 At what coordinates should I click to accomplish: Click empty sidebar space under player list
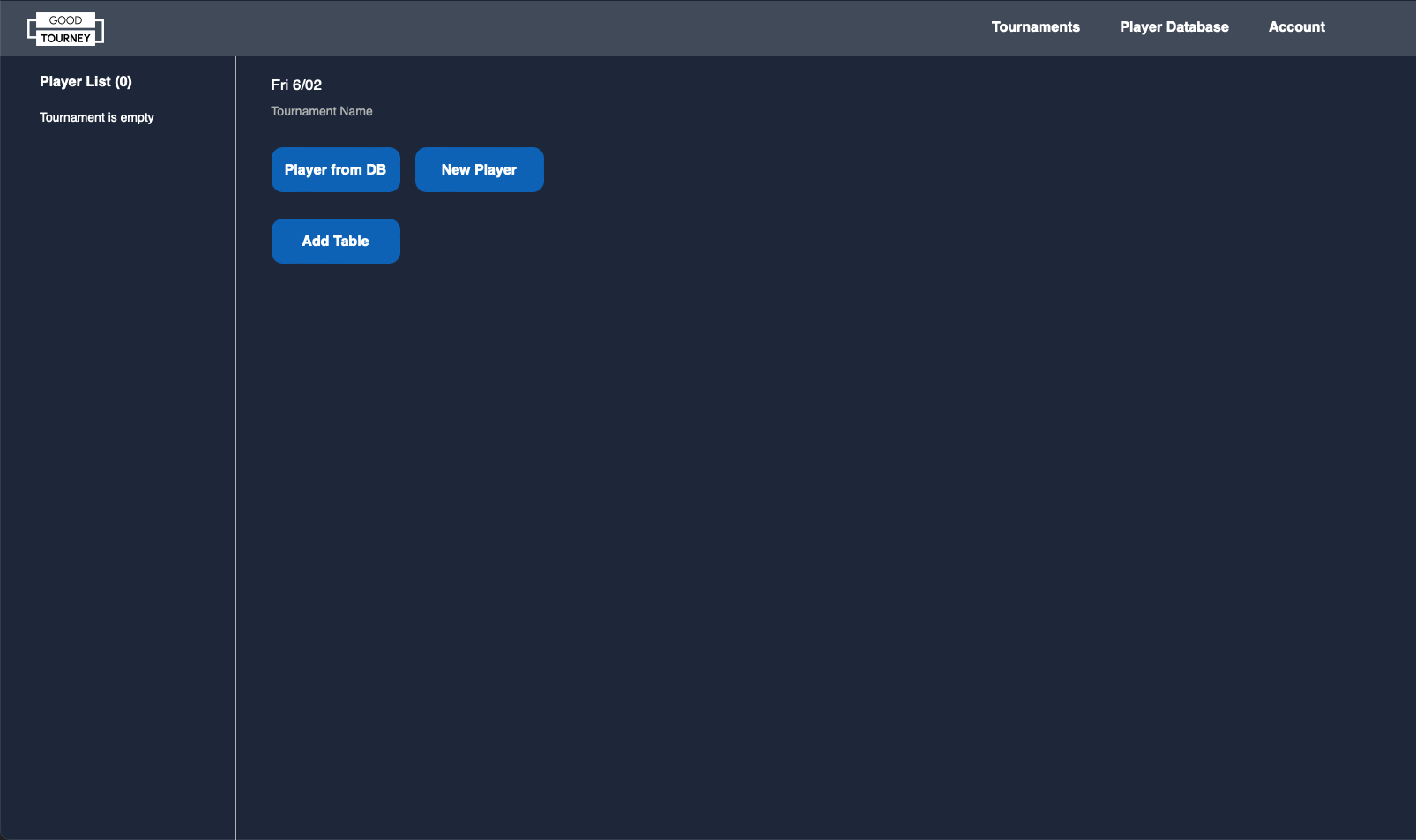(x=115, y=441)
